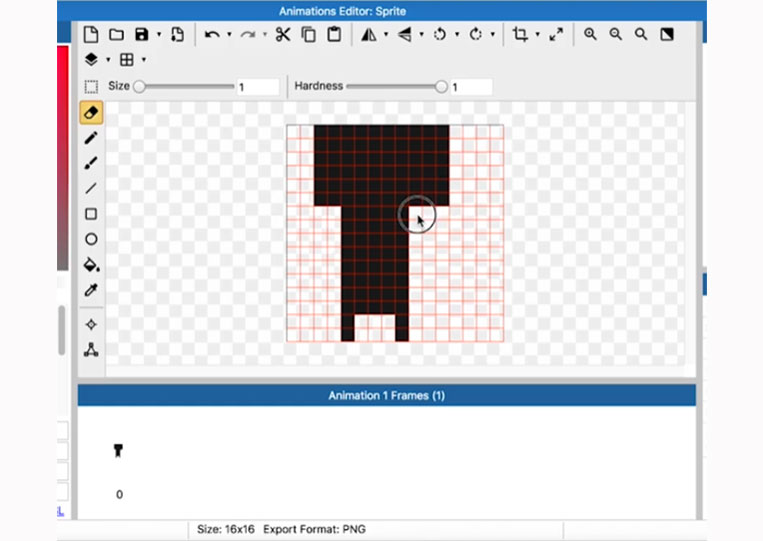Open the vertical flip options arrow

(x=421, y=35)
